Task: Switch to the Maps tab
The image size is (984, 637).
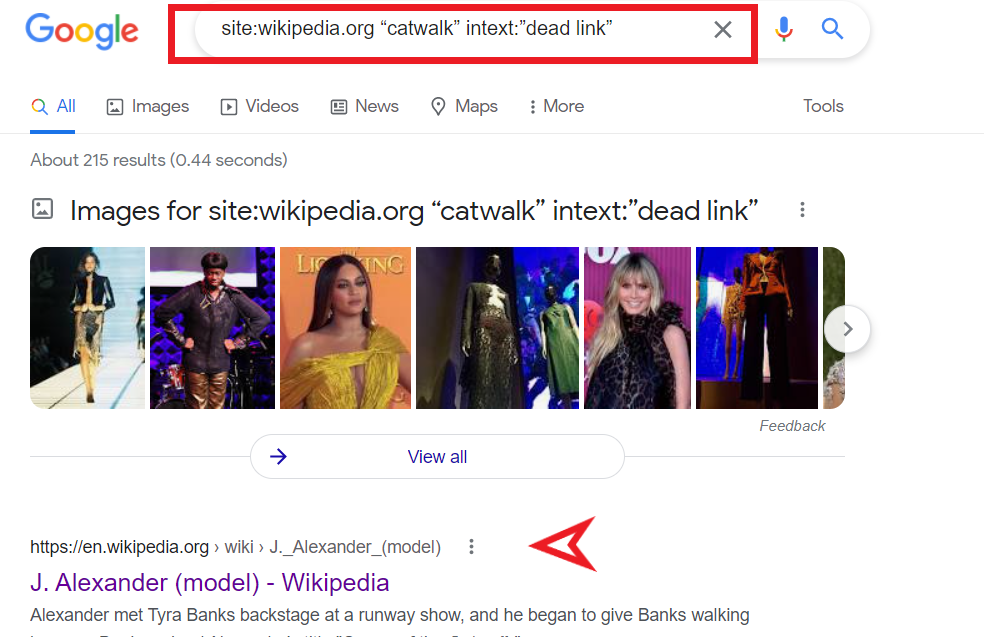Action: tap(464, 106)
